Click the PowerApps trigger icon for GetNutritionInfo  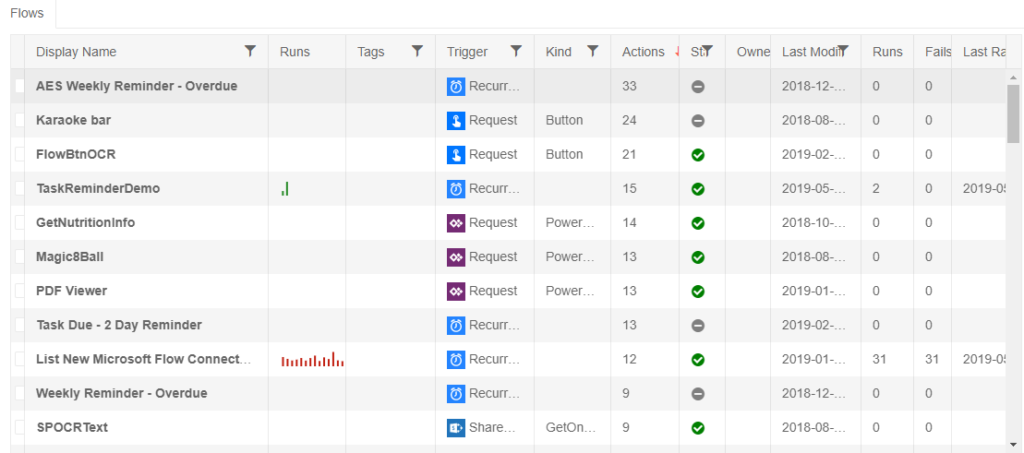(x=456, y=223)
